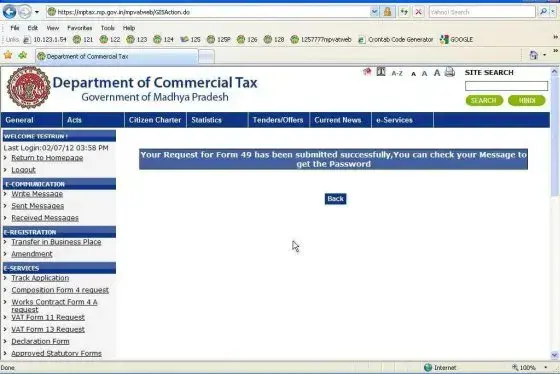
Task: Click the browser Back arrow icon
Action: tap(10, 12)
